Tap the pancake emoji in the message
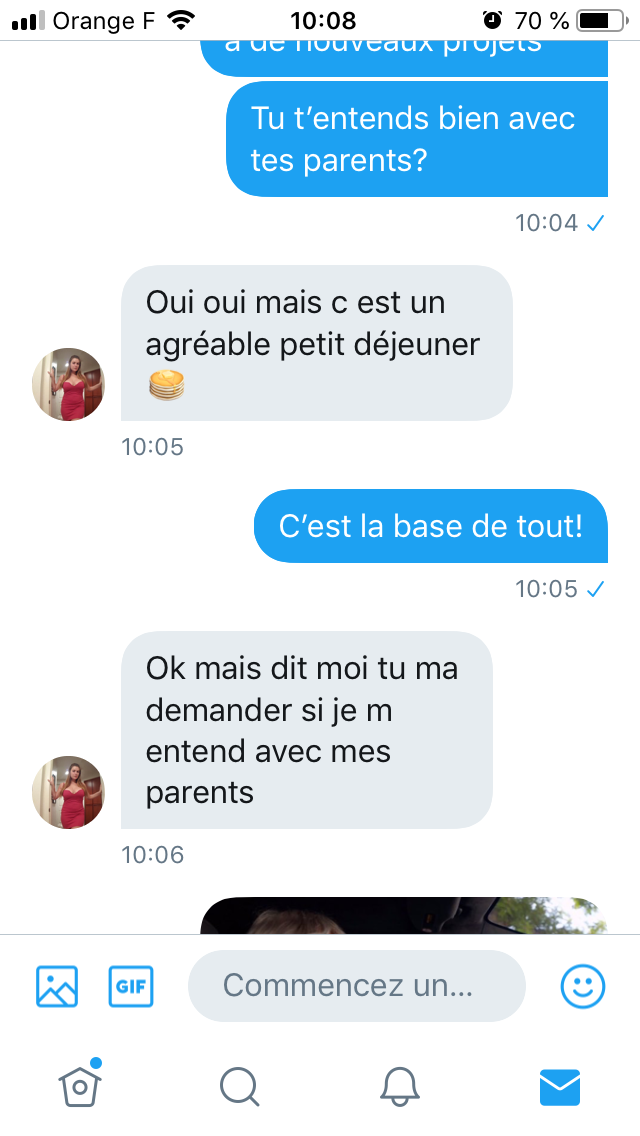The image size is (640, 1136). coord(167,385)
